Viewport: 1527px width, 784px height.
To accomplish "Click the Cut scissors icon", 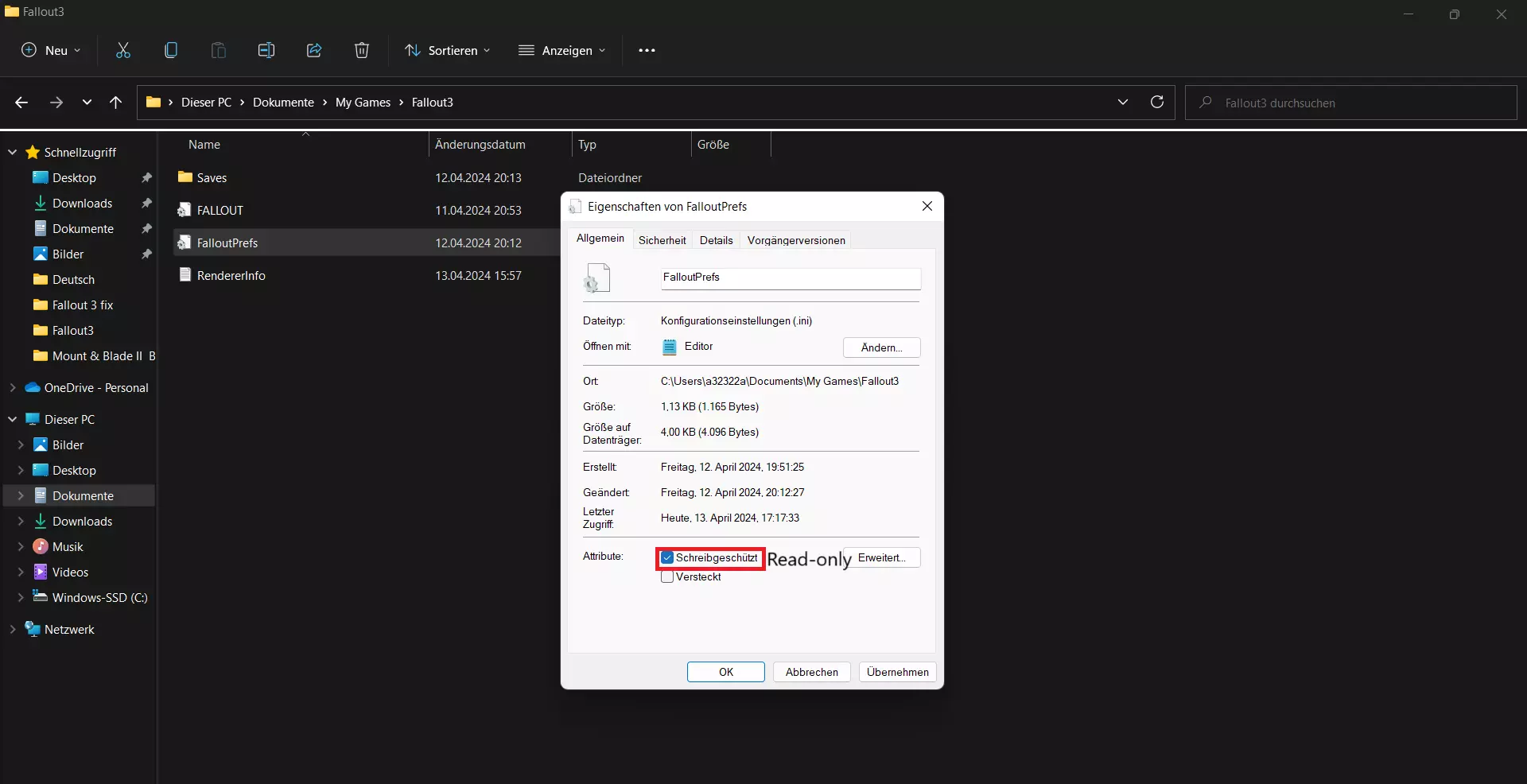I will [x=123, y=50].
